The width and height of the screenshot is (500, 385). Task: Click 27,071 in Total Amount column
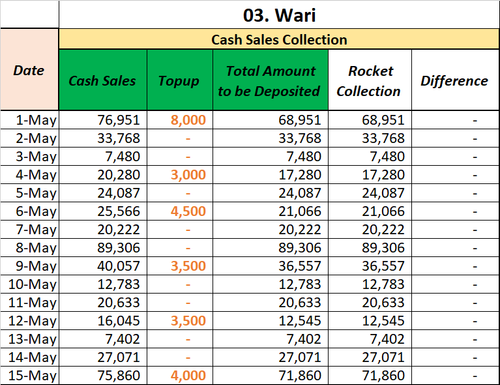pyautogui.click(x=270, y=357)
